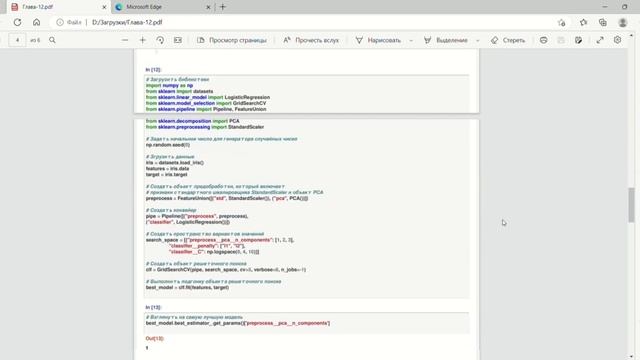
Task: Add this page to favorites
Action: coord(562,22)
